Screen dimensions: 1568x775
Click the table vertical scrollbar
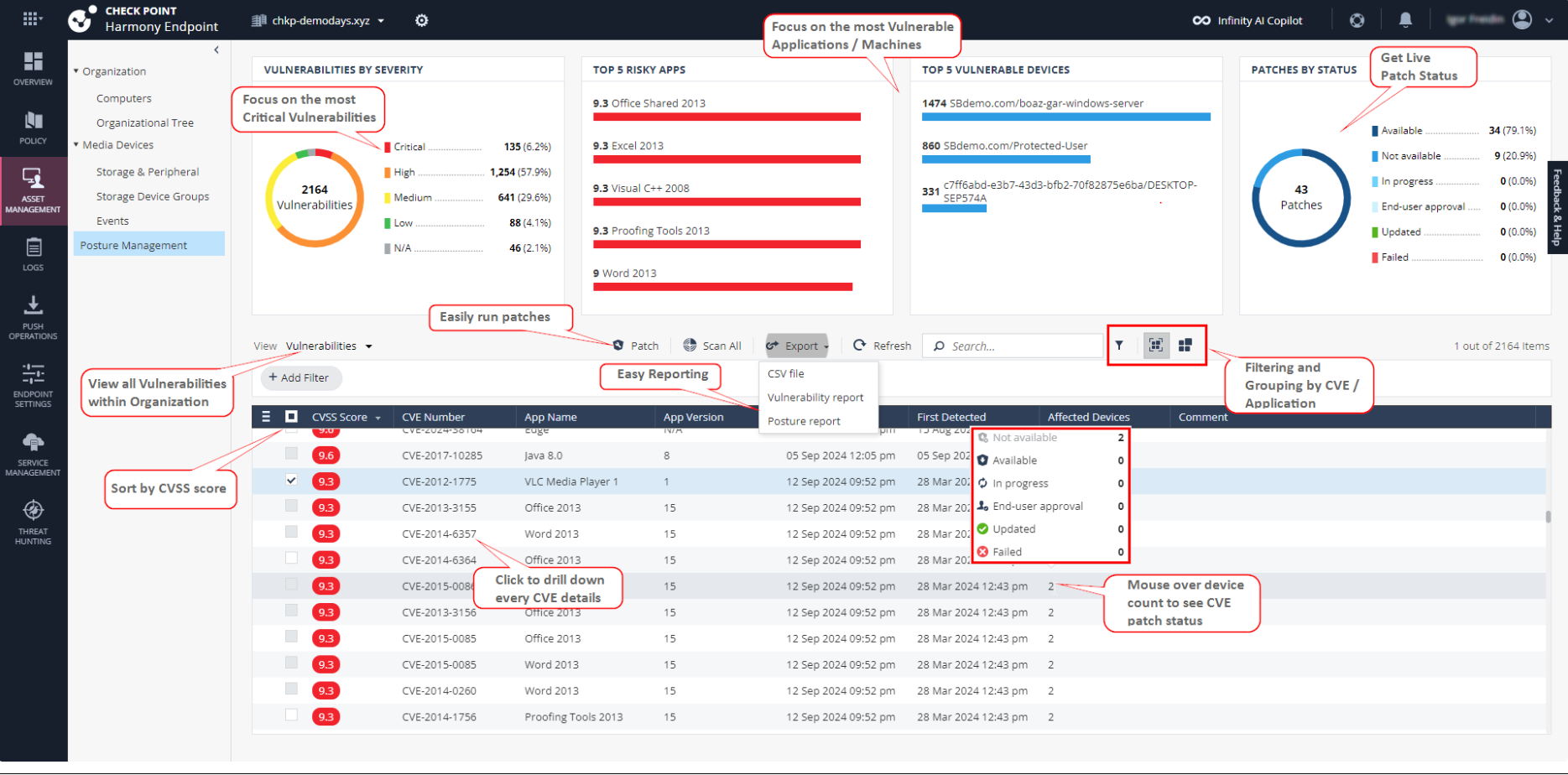tap(1548, 516)
